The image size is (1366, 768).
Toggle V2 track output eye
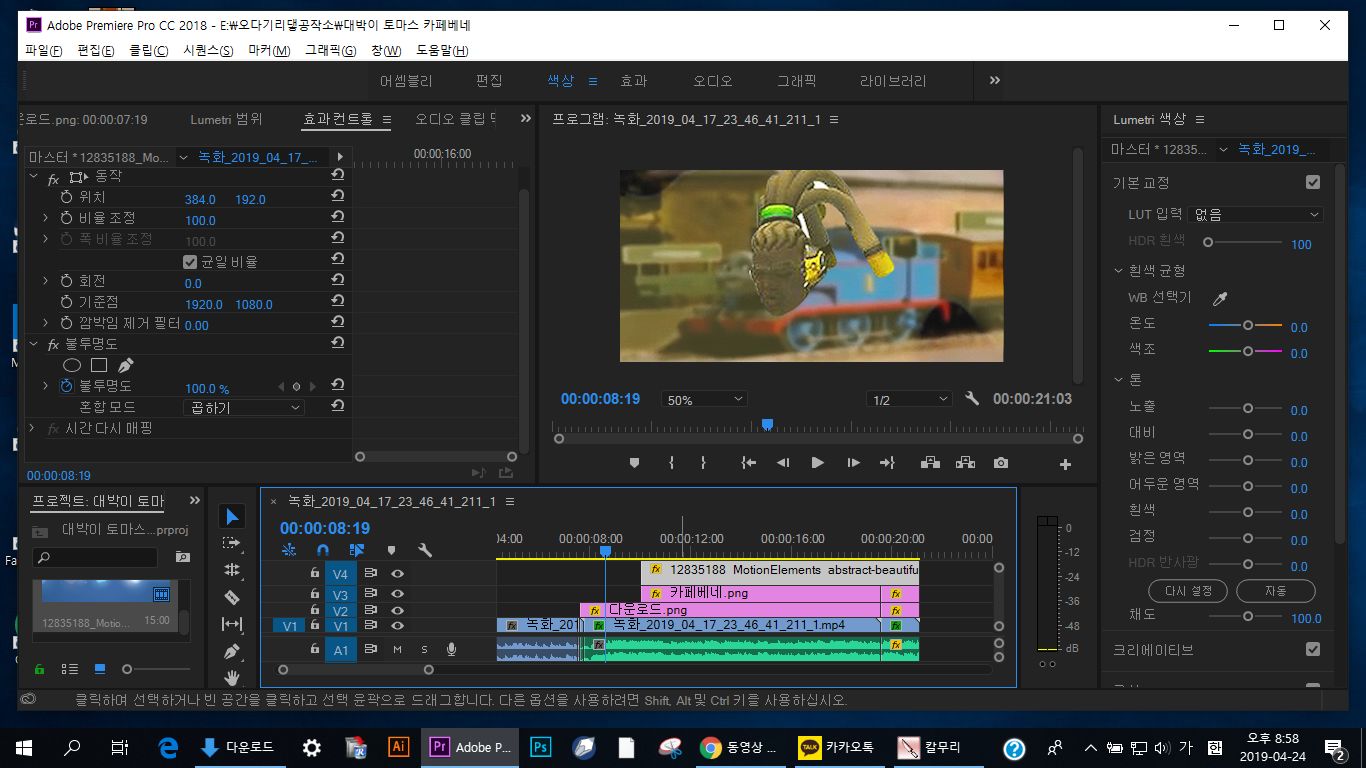[397, 610]
